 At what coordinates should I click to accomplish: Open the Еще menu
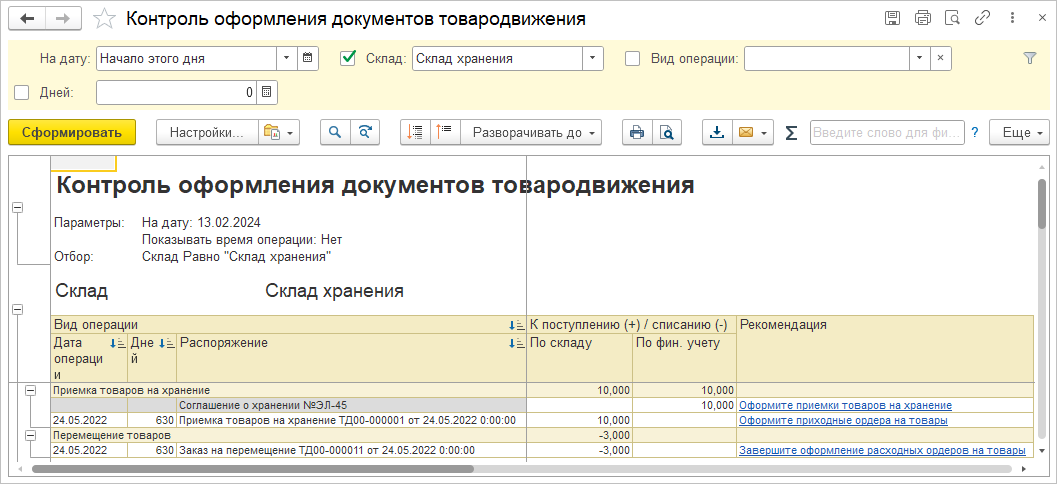point(1018,132)
